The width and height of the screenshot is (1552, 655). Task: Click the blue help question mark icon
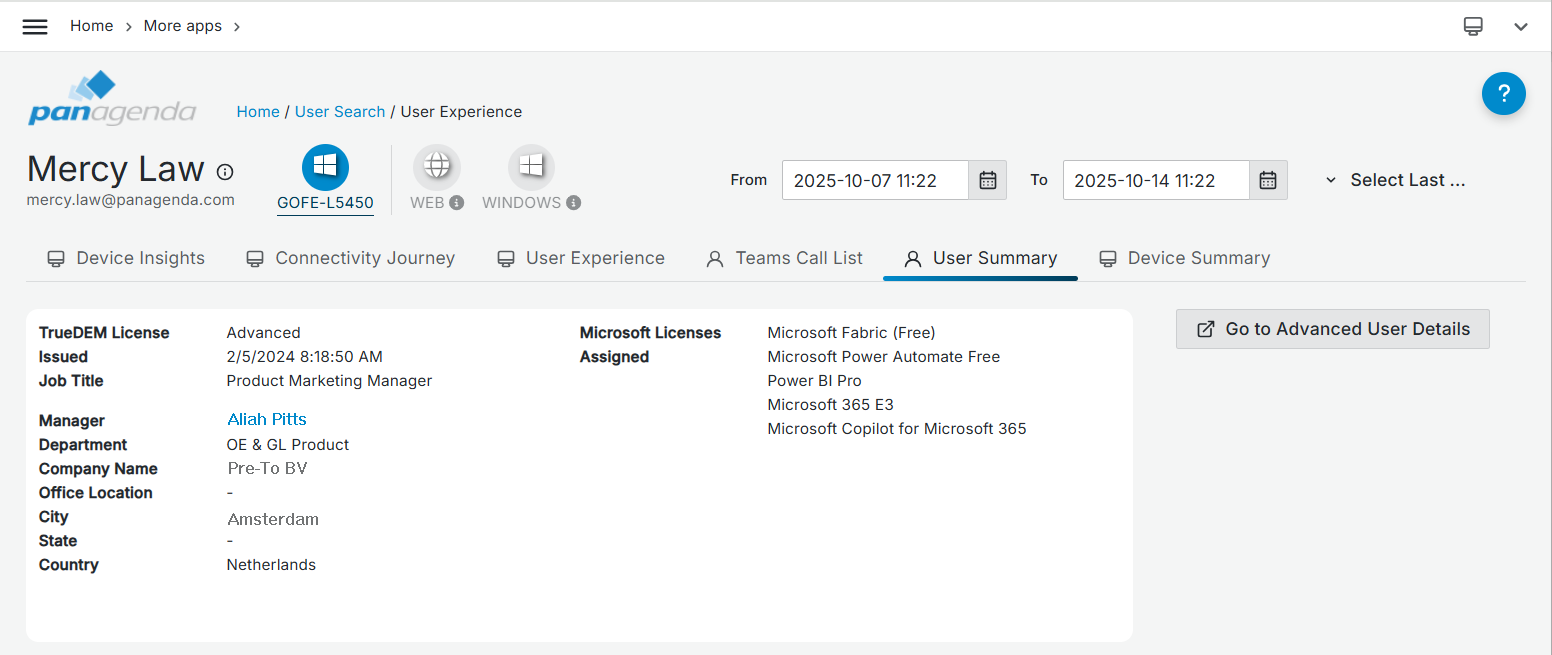[1503, 94]
